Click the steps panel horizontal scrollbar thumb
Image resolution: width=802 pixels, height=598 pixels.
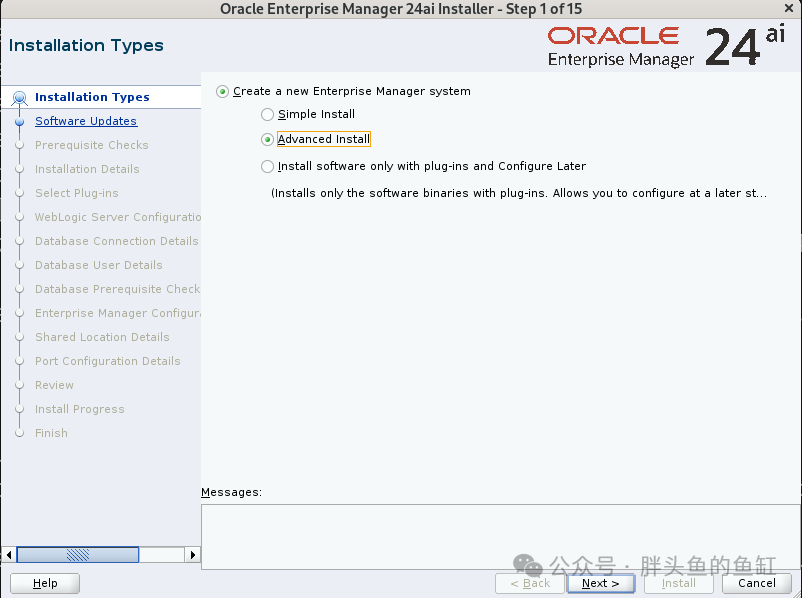tap(78, 555)
